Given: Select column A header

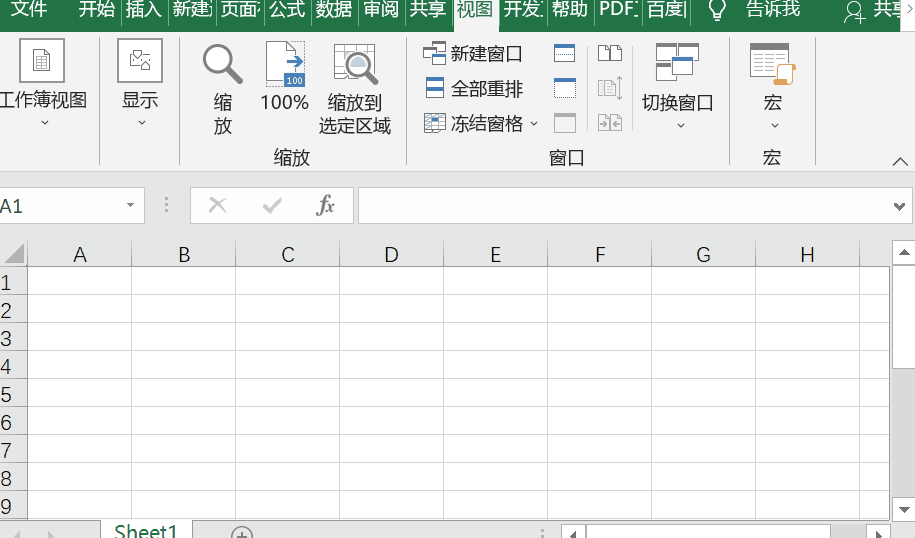Looking at the screenshot, I should [x=80, y=254].
